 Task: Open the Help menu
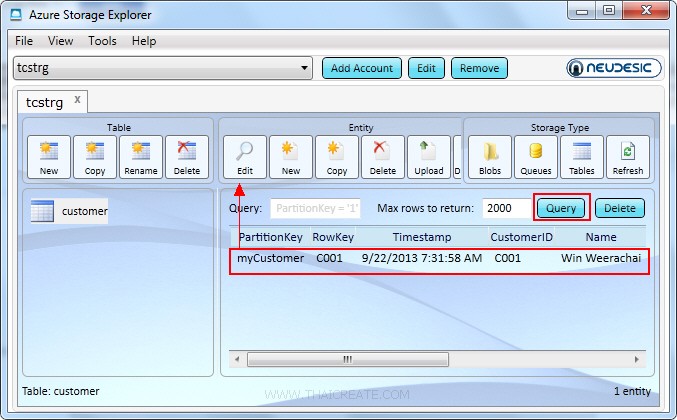pyautogui.click(x=144, y=41)
